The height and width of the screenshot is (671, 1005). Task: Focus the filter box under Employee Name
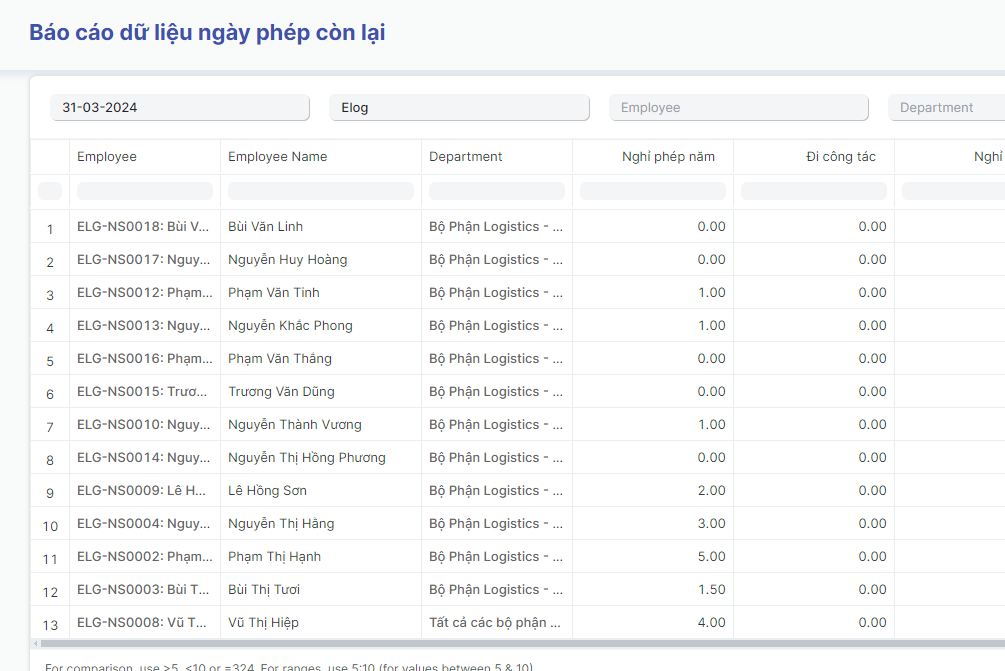pyautogui.click(x=321, y=191)
